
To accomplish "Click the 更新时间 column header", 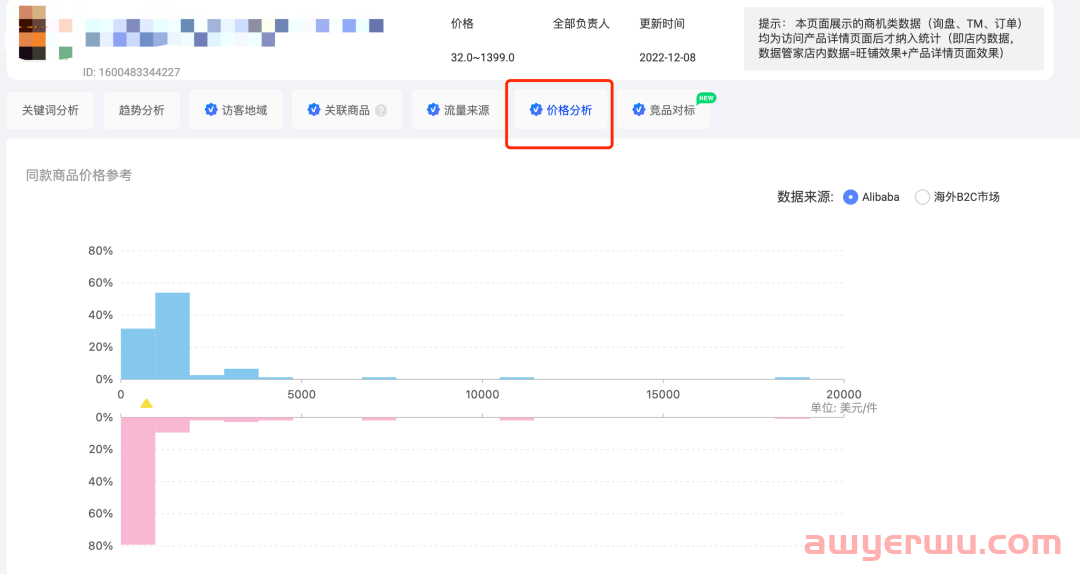I will tap(662, 23).
